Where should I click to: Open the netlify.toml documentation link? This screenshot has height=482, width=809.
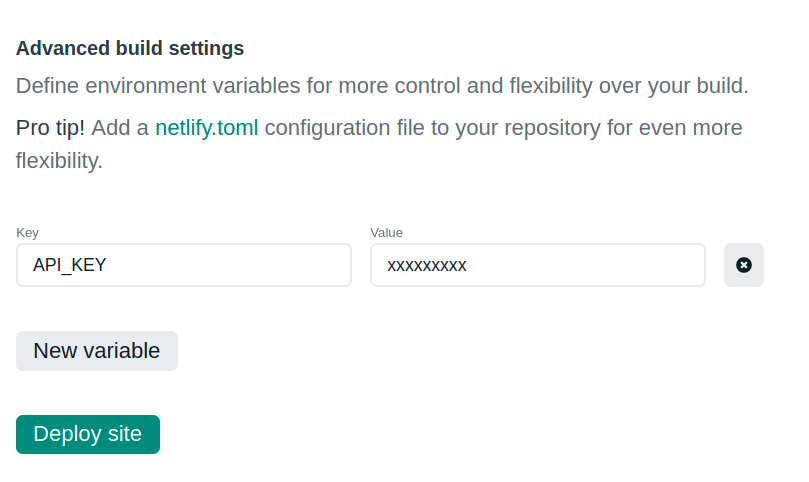coord(206,128)
